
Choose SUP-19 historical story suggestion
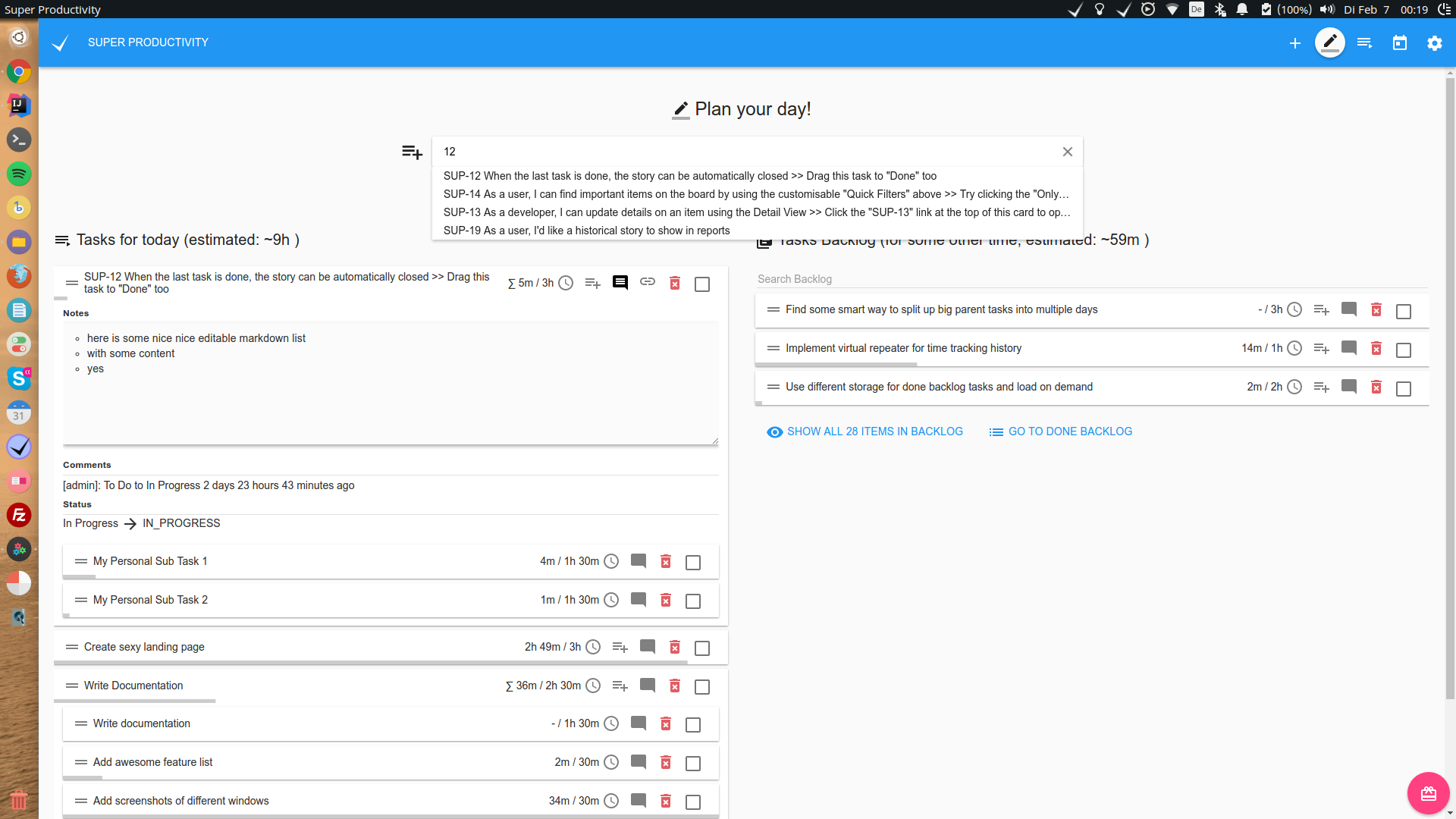[586, 231]
